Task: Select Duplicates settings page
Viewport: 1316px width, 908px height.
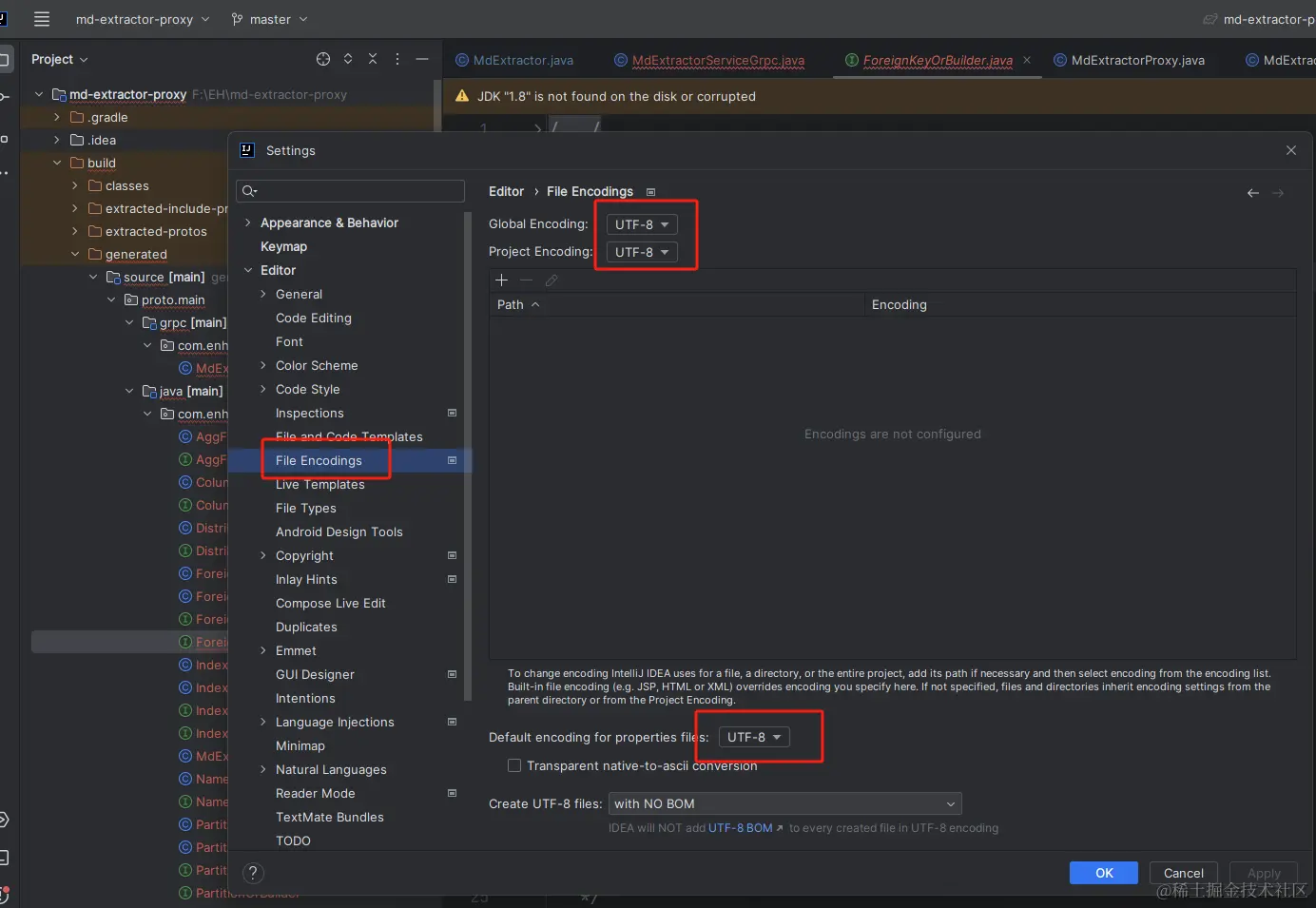Action: point(306,627)
